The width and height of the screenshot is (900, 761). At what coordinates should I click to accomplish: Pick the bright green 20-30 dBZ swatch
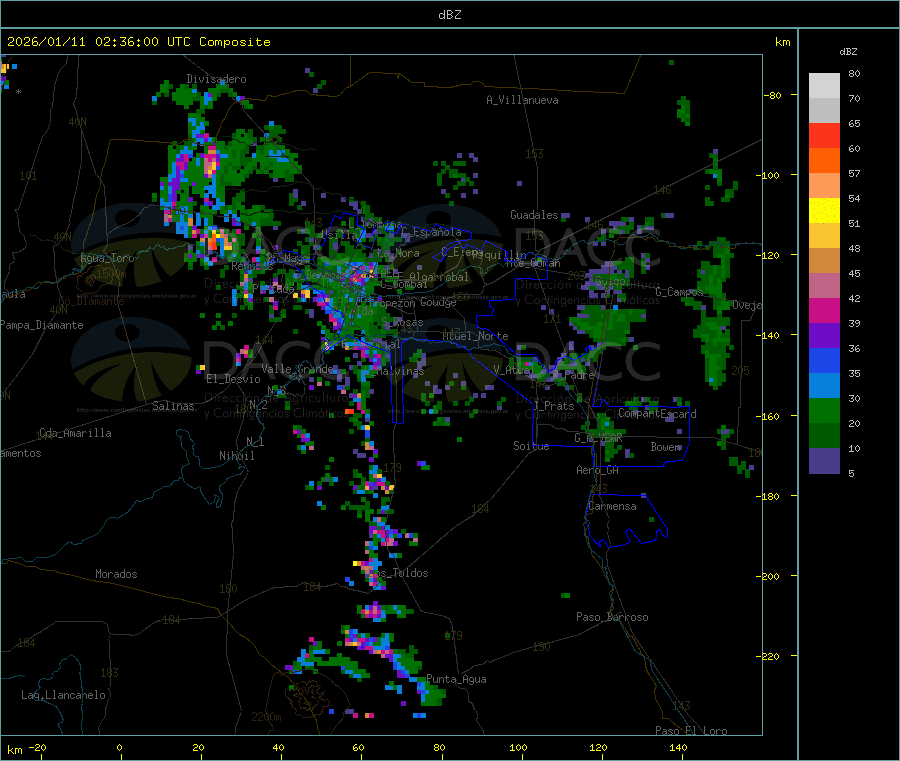pos(824,410)
